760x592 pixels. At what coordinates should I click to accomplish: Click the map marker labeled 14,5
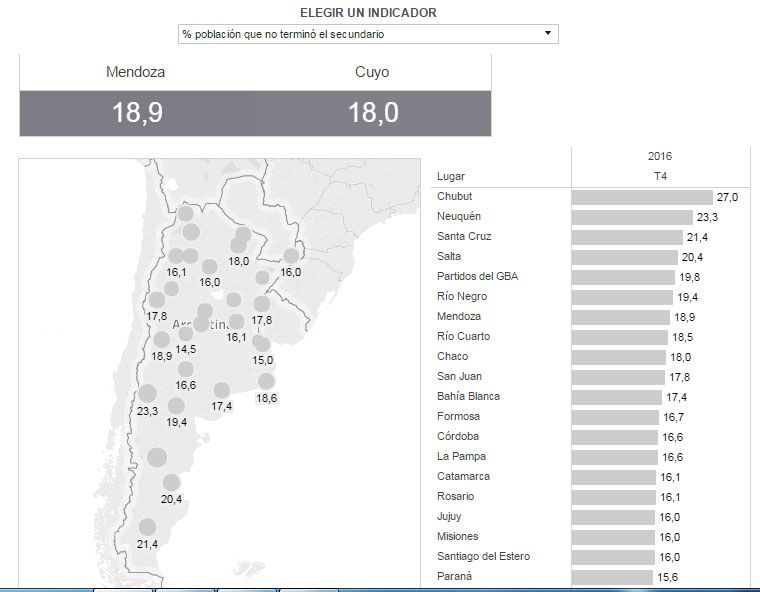(186, 333)
